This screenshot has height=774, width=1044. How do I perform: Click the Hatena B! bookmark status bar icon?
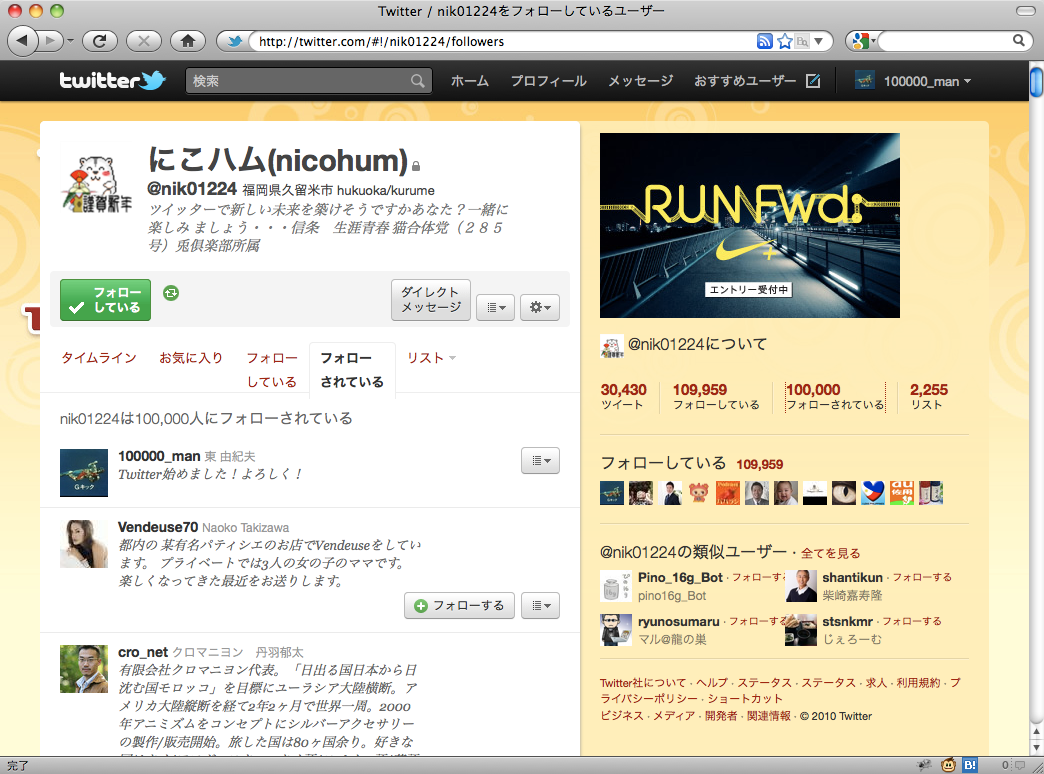pos(969,765)
